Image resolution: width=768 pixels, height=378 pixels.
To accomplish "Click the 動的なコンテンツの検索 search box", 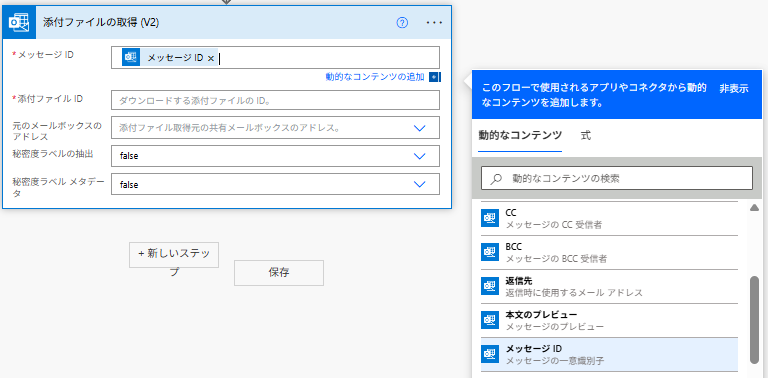I will tap(617, 178).
